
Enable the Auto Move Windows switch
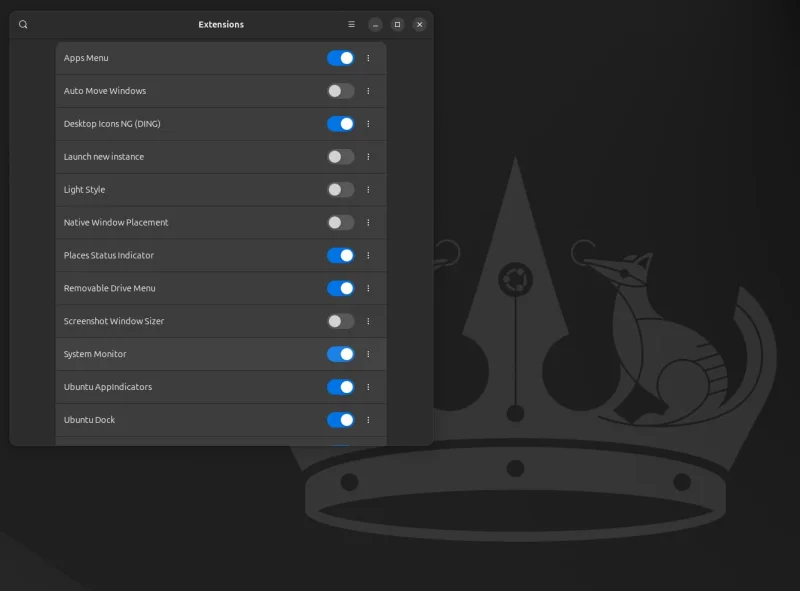[x=341, y=91]
